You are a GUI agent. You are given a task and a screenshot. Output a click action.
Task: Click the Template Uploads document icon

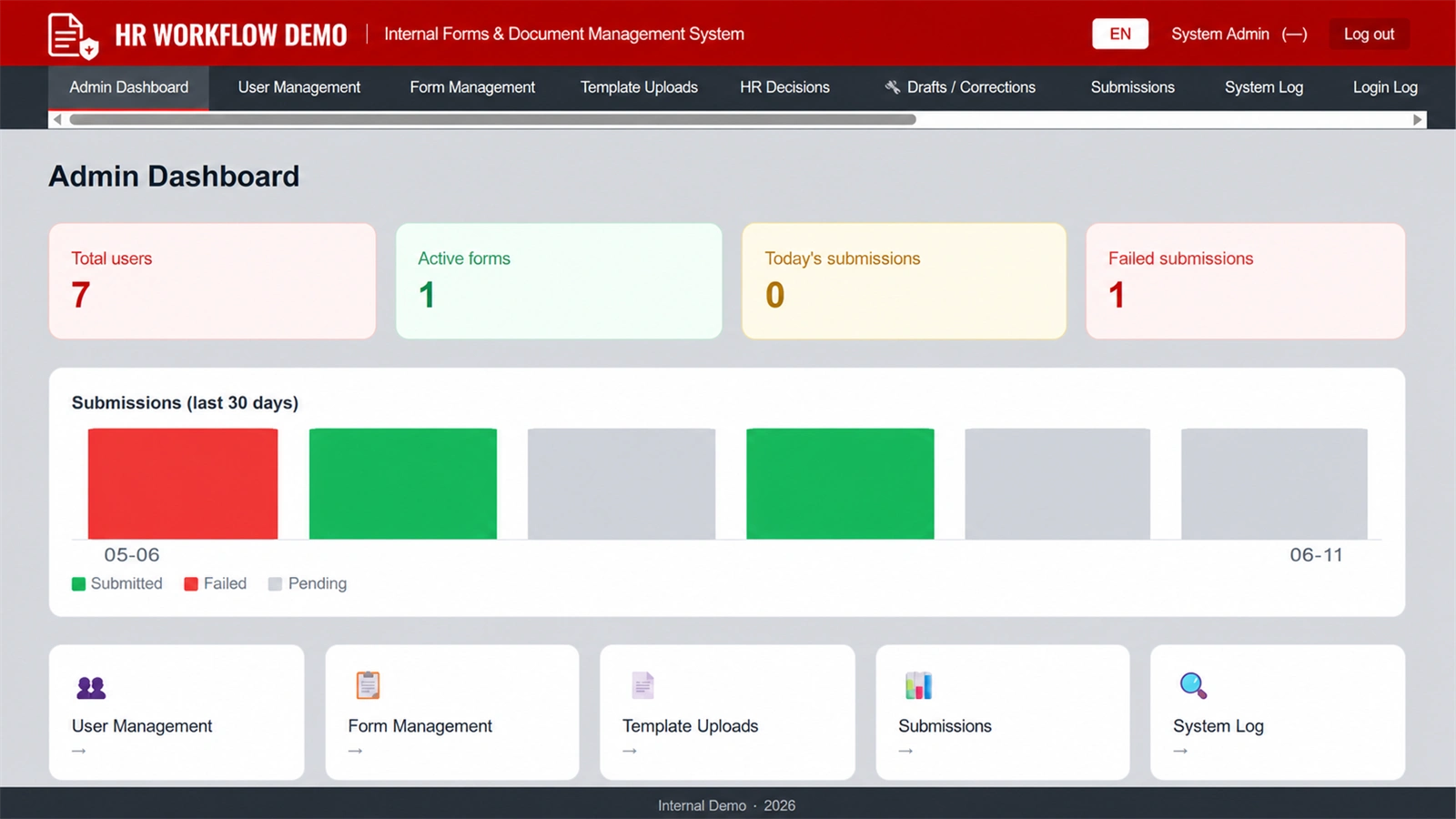(x=642, y=685)
